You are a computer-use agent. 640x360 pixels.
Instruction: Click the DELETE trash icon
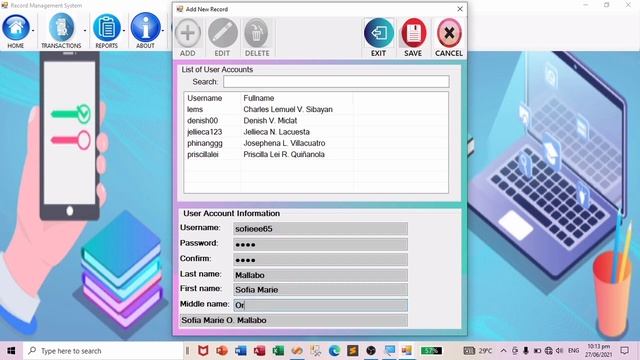pos(256,33)
